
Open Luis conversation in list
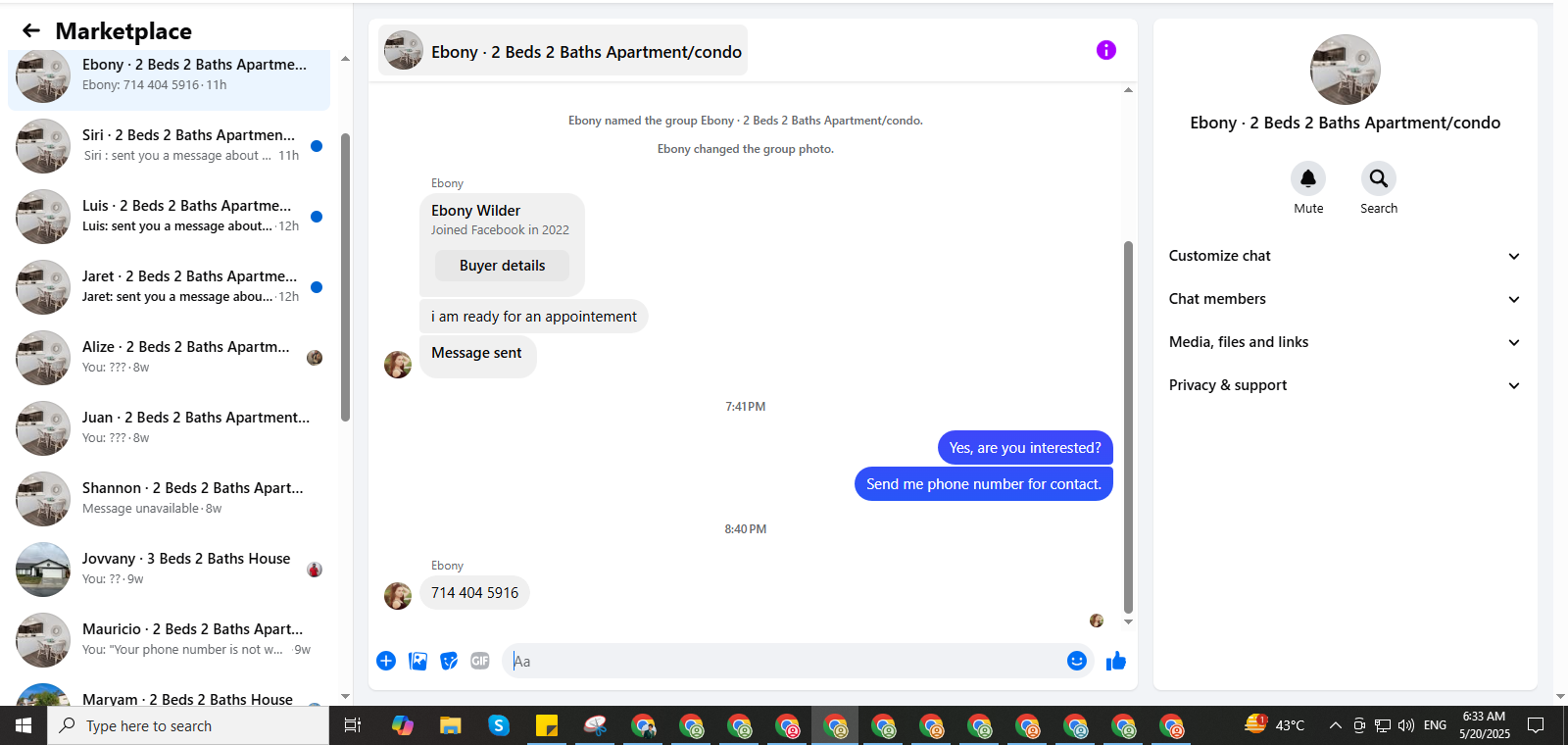[x=169, y=217]
